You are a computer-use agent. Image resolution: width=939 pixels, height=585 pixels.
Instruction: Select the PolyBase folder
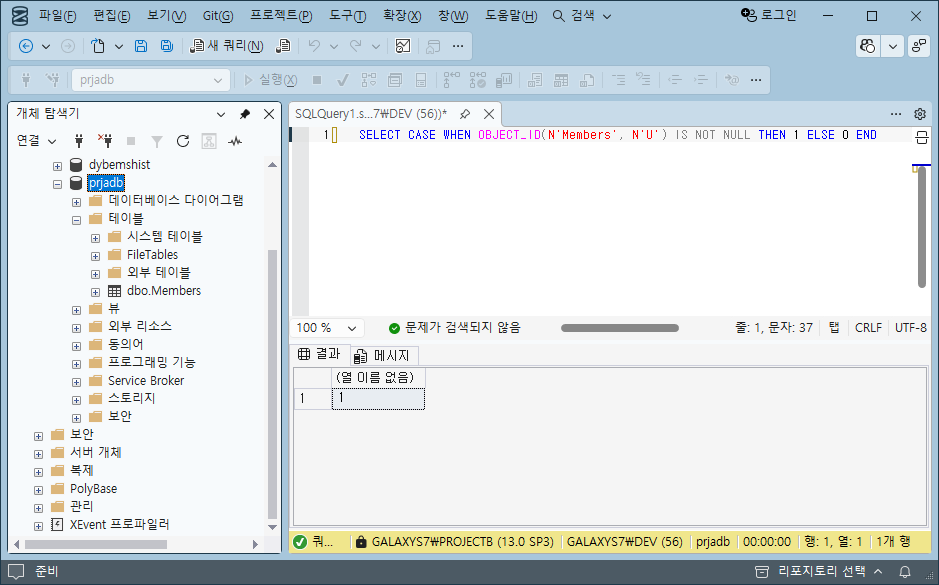93,489
